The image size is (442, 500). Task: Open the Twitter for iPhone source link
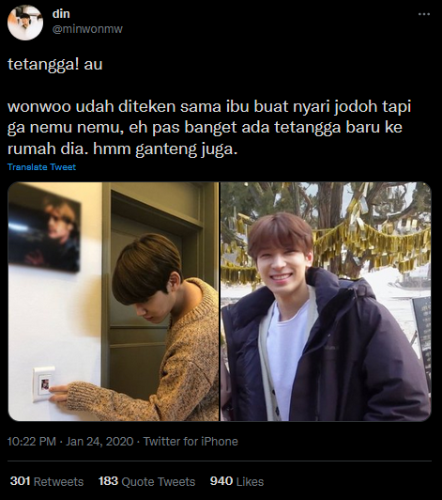[191, 442]
